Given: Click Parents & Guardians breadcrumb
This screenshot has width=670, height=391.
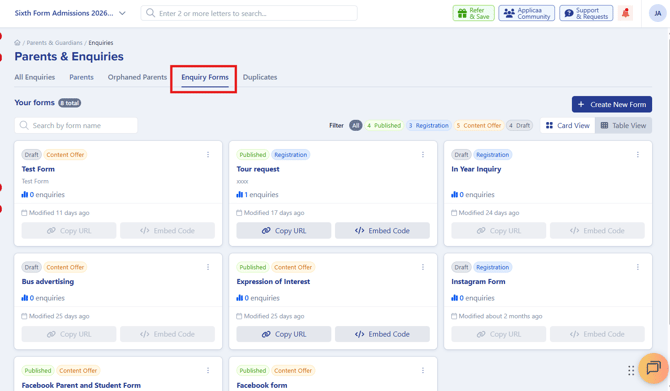Looking at the screenshot, I should pos(54,43).
